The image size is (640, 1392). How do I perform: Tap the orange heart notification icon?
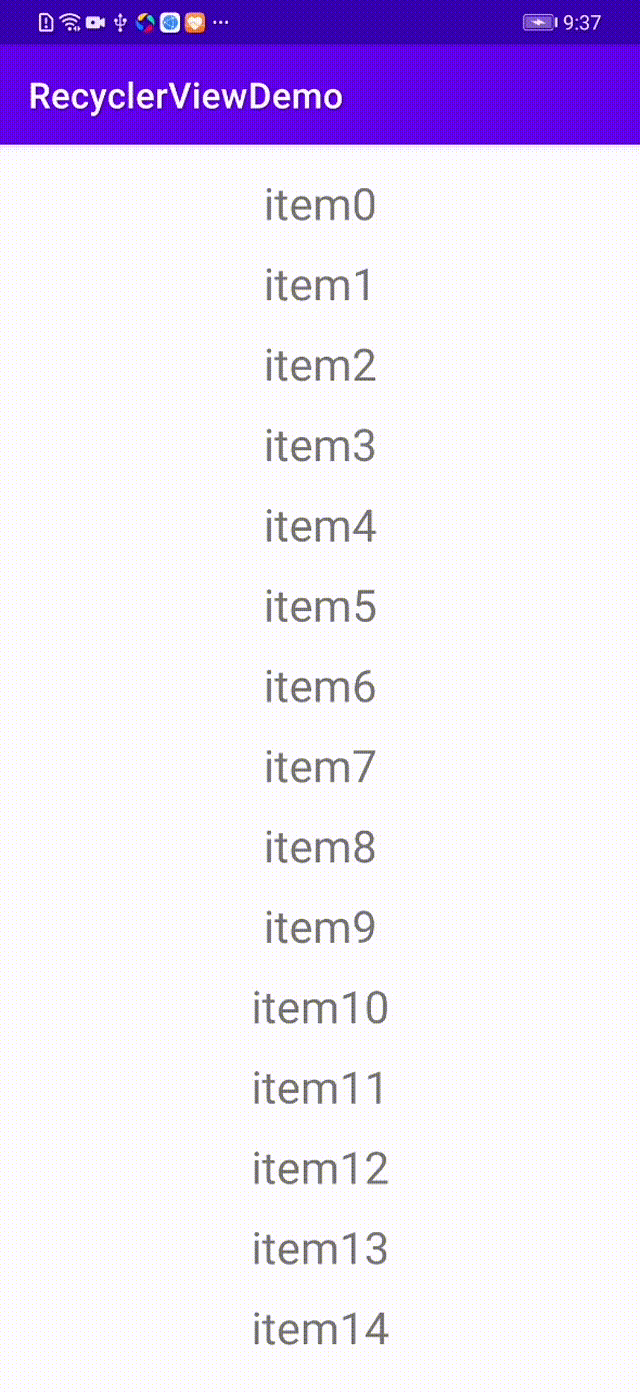(x=195, y=22)
